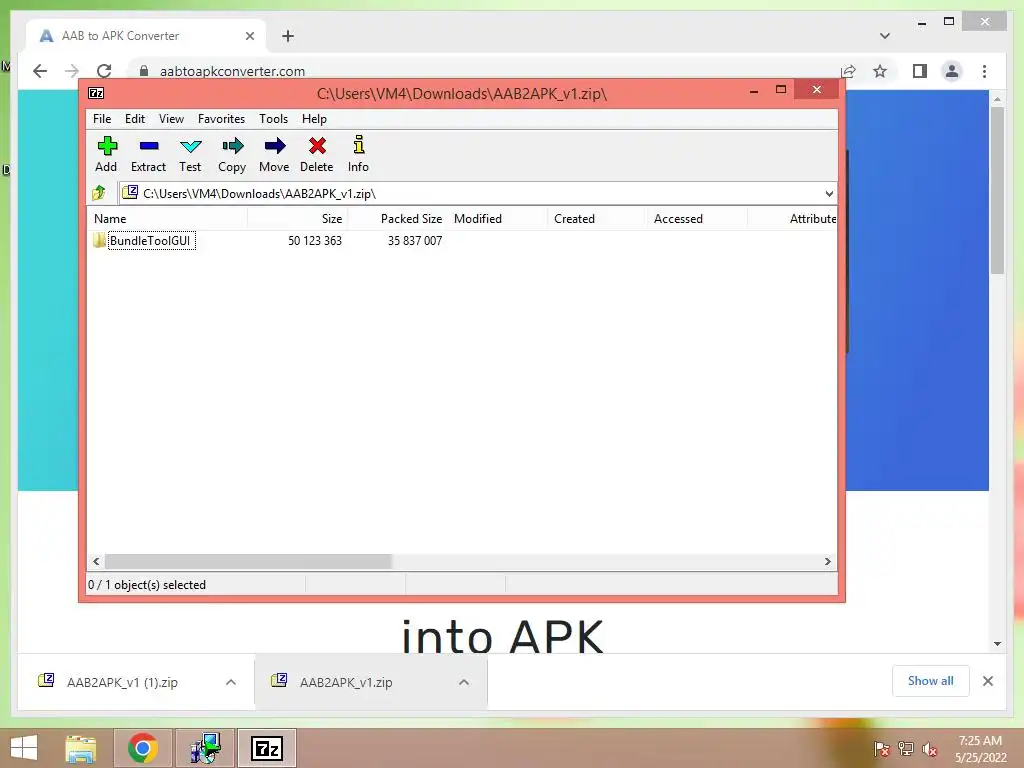The height and width of the screenshot is (768, 1024).
Task: Bookmark this page with the star icon
Action: click(880, 71)
